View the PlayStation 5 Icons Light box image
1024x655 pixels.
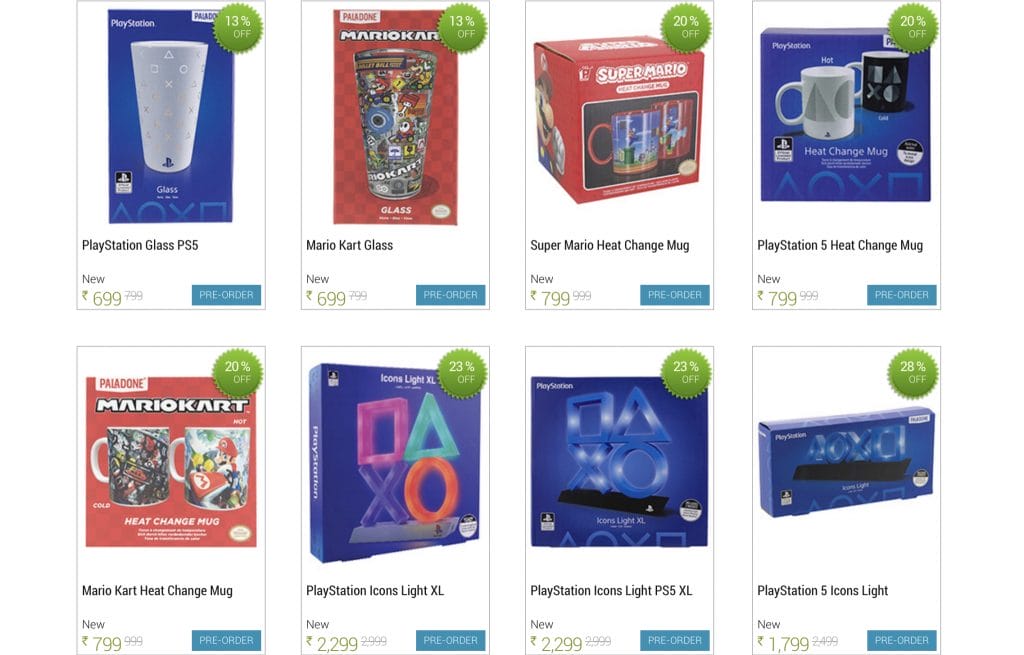coord(846,461)
